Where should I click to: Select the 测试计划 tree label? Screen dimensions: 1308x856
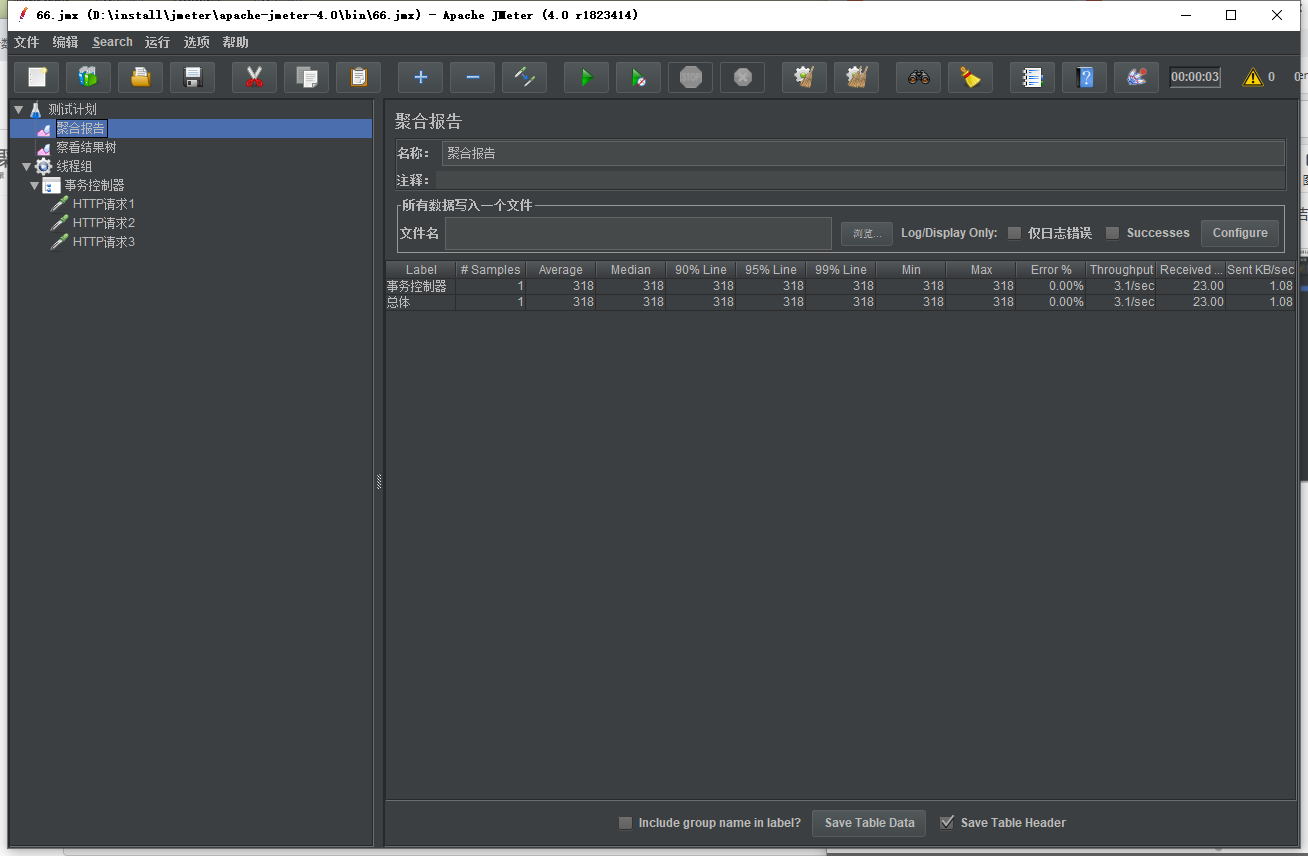pyautogui.click(x=72, y=109)
